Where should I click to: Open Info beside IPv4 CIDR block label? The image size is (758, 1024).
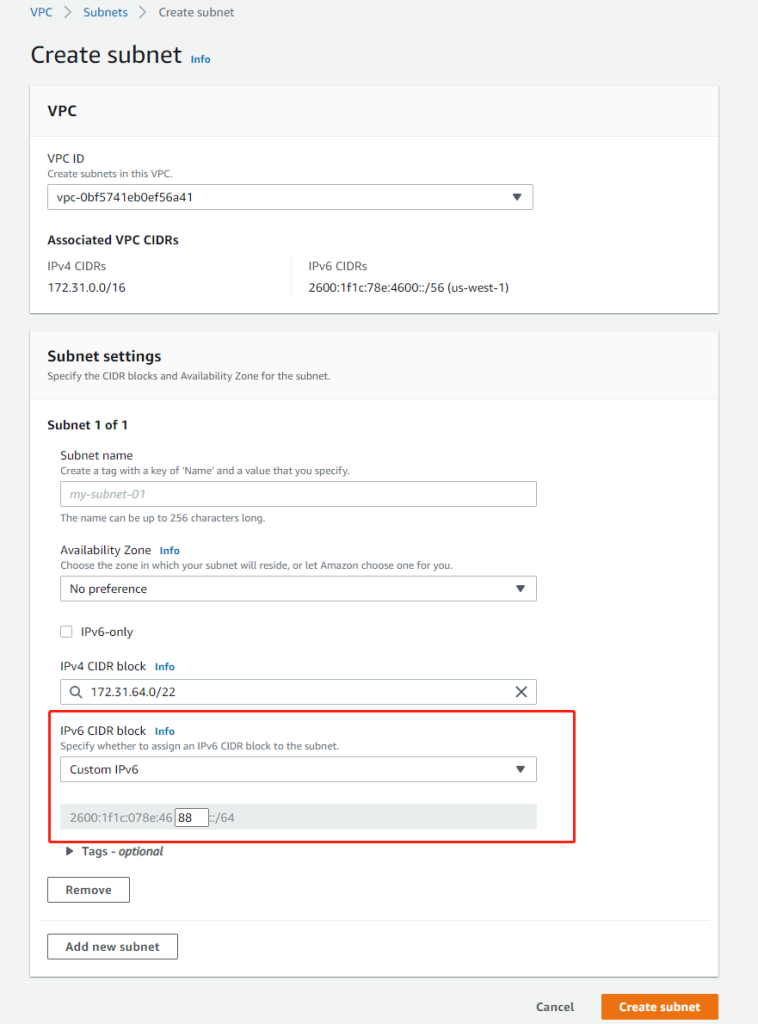tap(164, 667)
